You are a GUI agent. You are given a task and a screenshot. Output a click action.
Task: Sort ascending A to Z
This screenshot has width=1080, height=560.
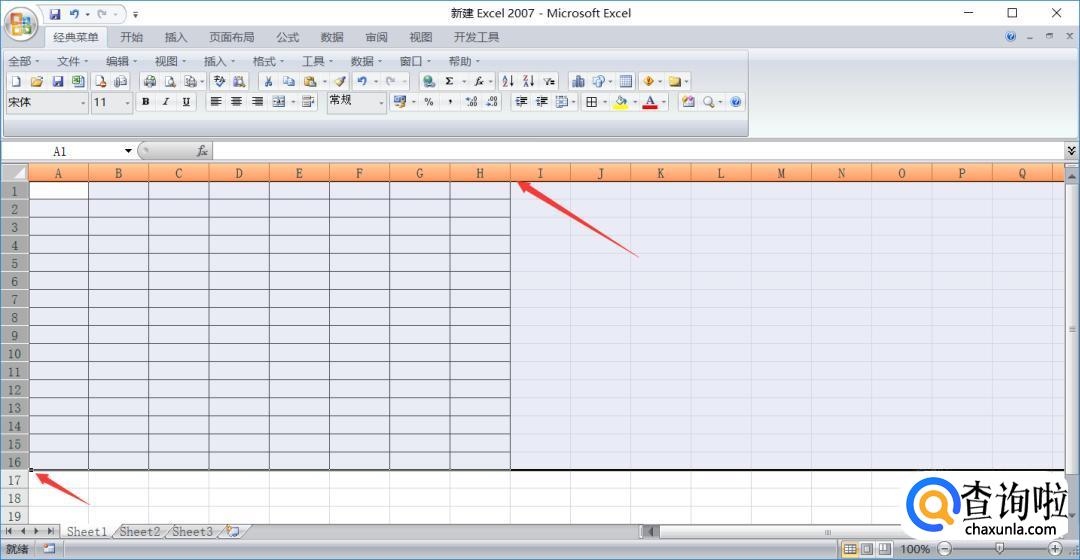508,81
